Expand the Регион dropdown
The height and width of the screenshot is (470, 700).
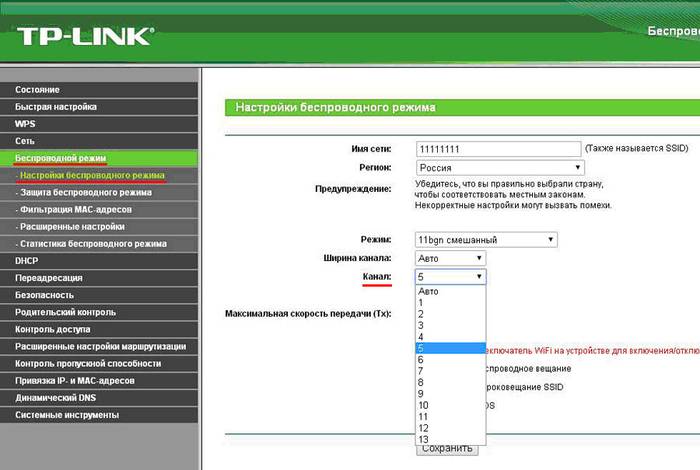500,168
